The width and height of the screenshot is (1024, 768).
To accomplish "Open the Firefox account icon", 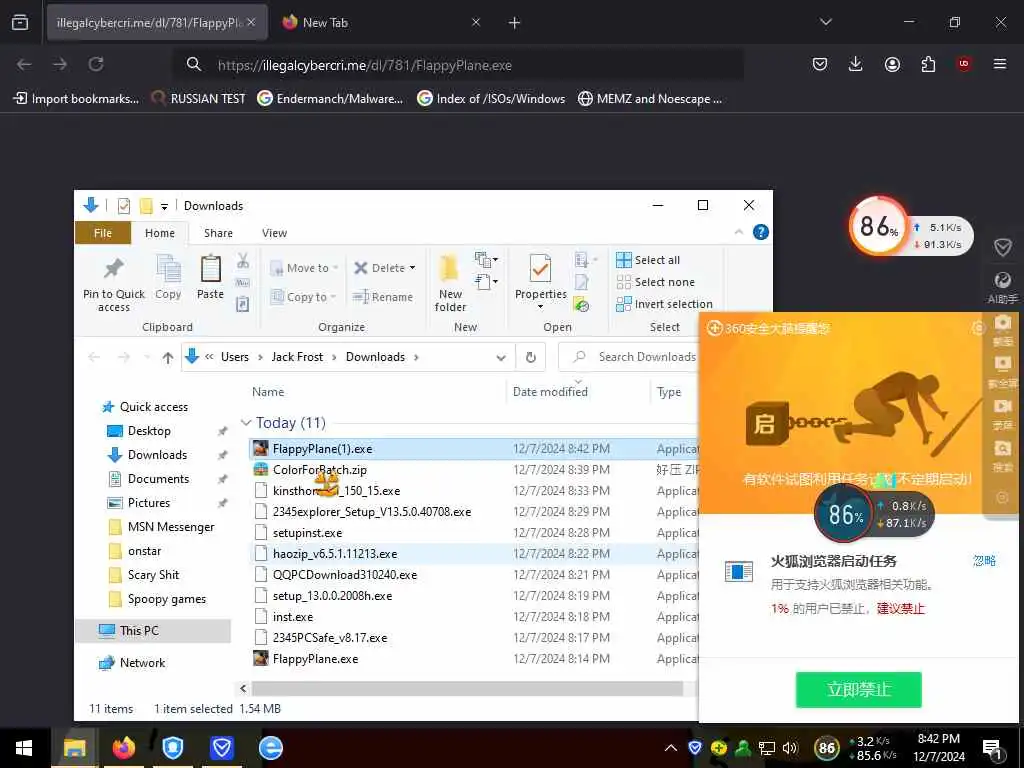I will click(x=892, y=64).
